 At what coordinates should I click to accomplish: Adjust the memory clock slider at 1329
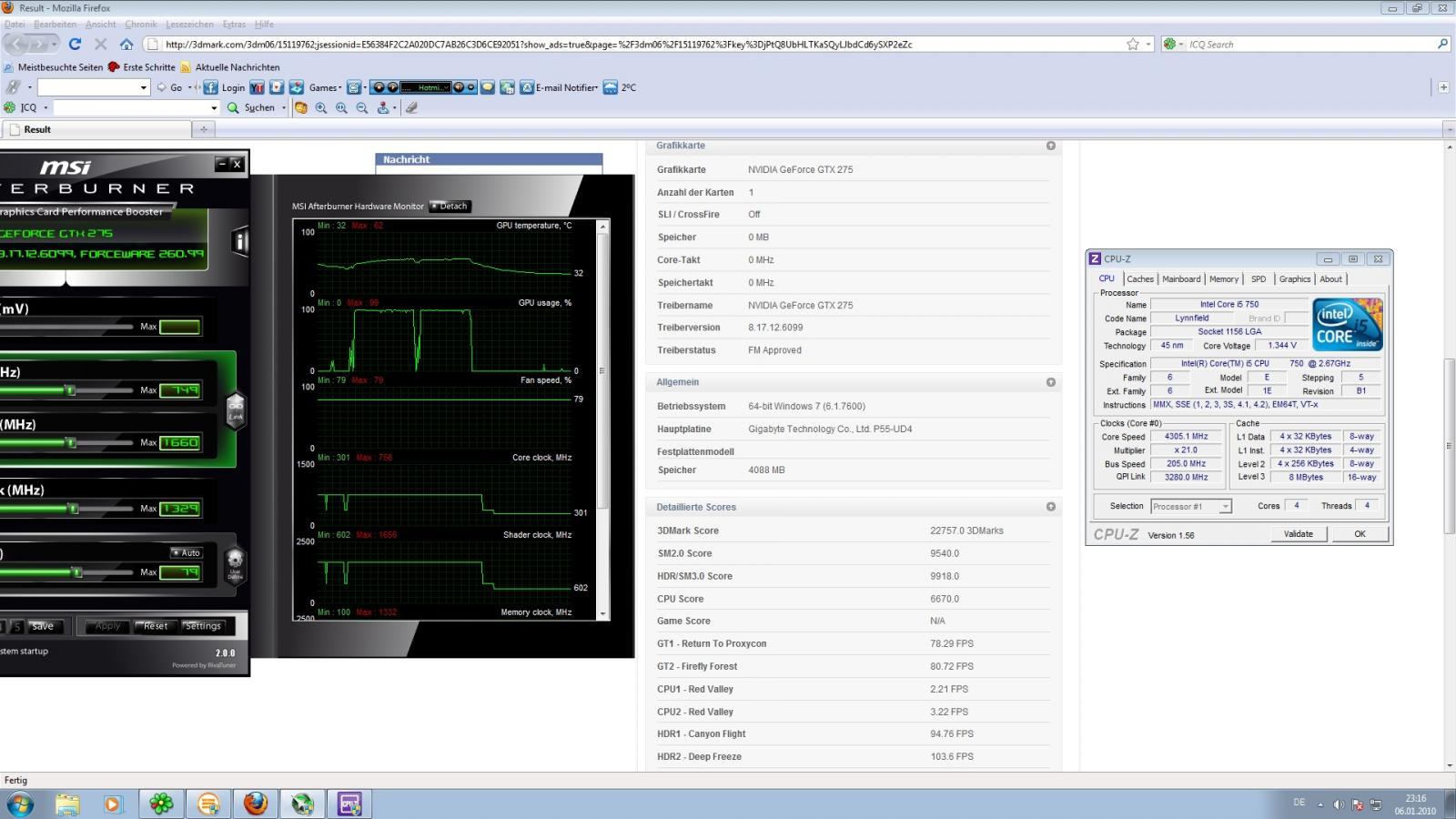(74, 509)
